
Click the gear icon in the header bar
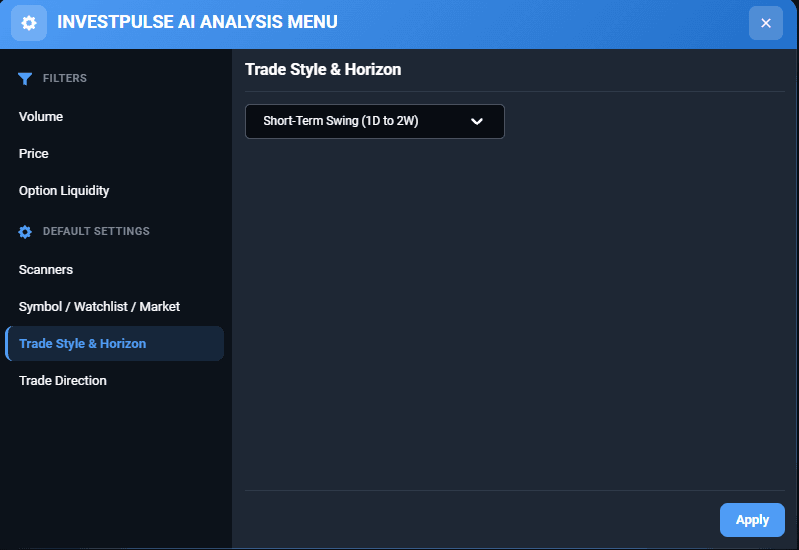(29, 23)
